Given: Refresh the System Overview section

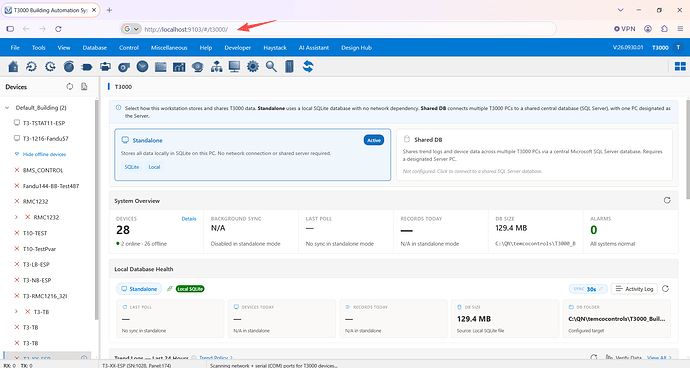Looking at the screenshot, I should [x=667, y=200].
